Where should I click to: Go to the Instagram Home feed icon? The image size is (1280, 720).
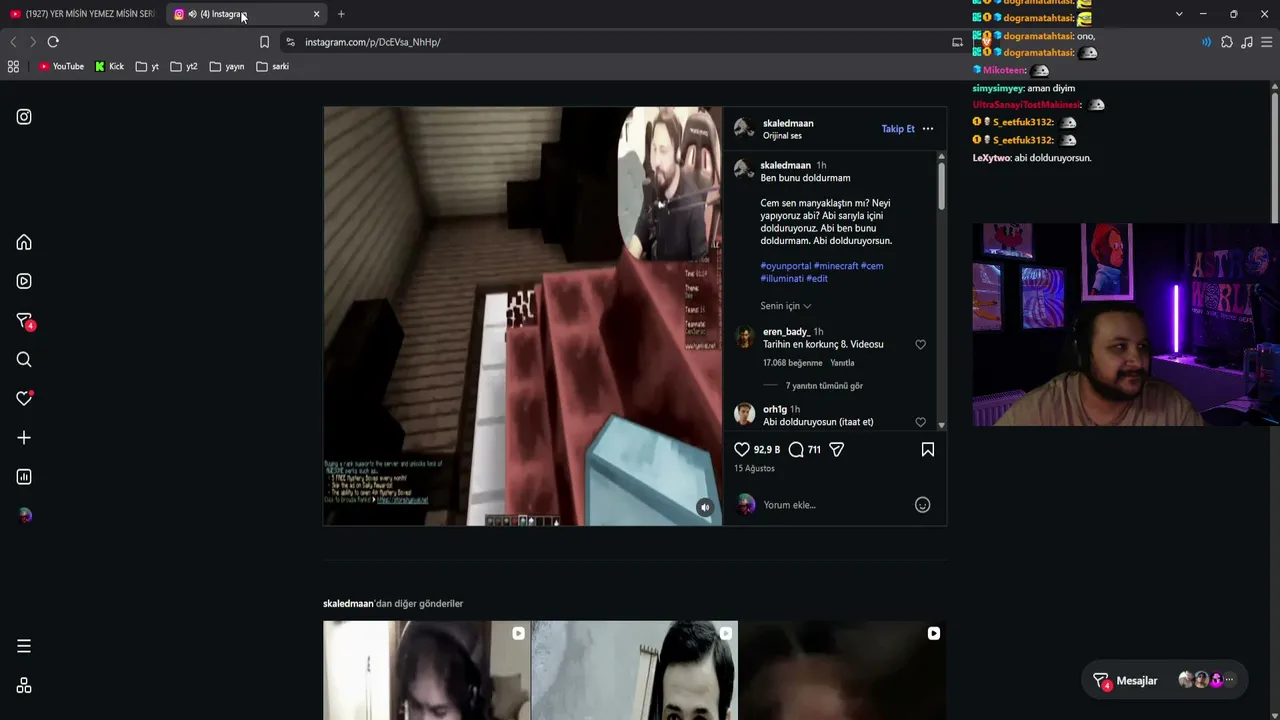(x=24, y=242)
